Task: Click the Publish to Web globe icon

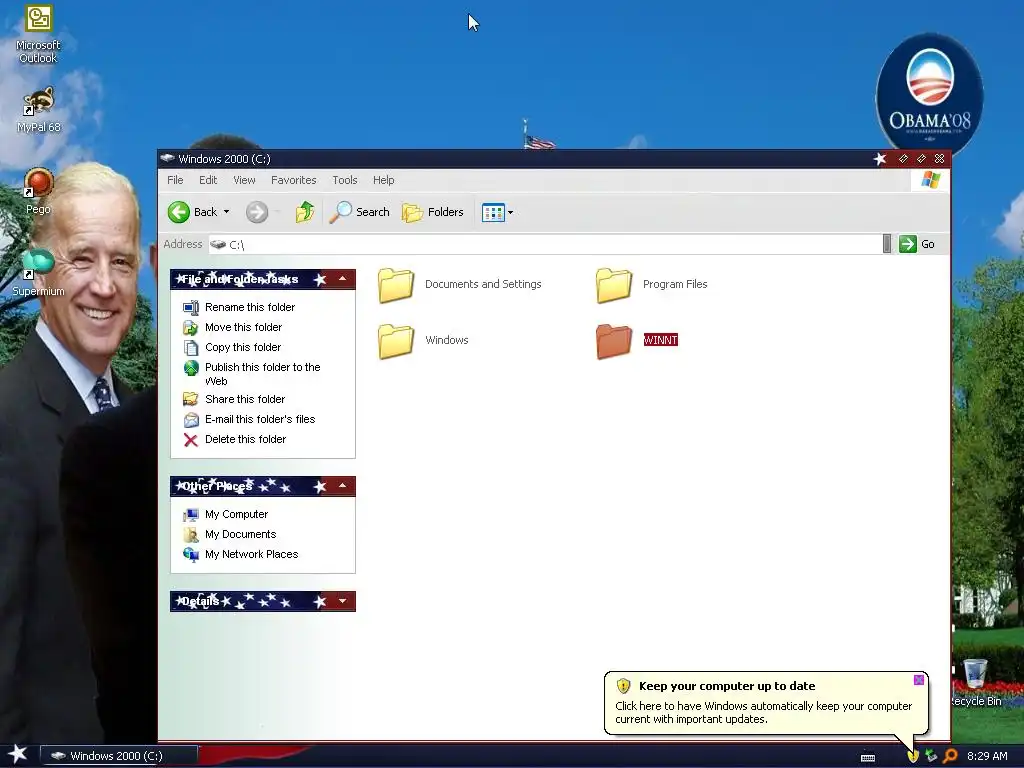Action: click(x=191, y=368)
